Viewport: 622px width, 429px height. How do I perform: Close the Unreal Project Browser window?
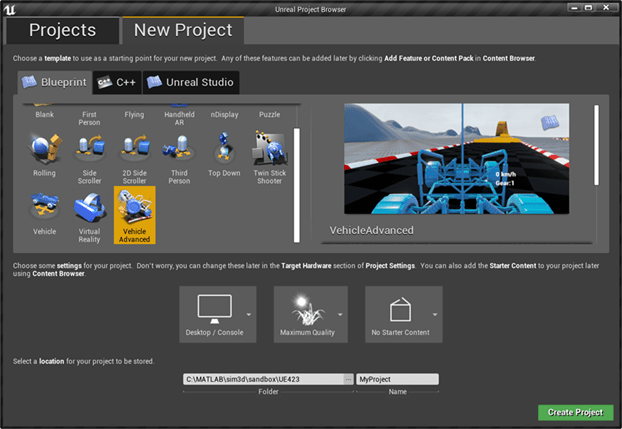[x=606, y=8]
